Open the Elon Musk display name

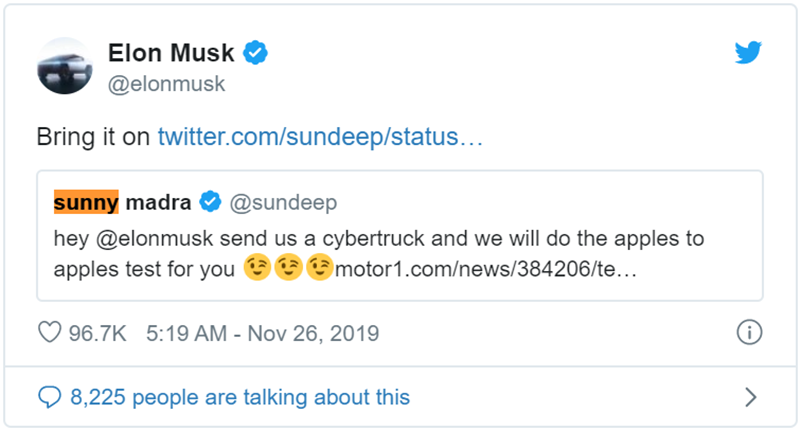(174, 54)
